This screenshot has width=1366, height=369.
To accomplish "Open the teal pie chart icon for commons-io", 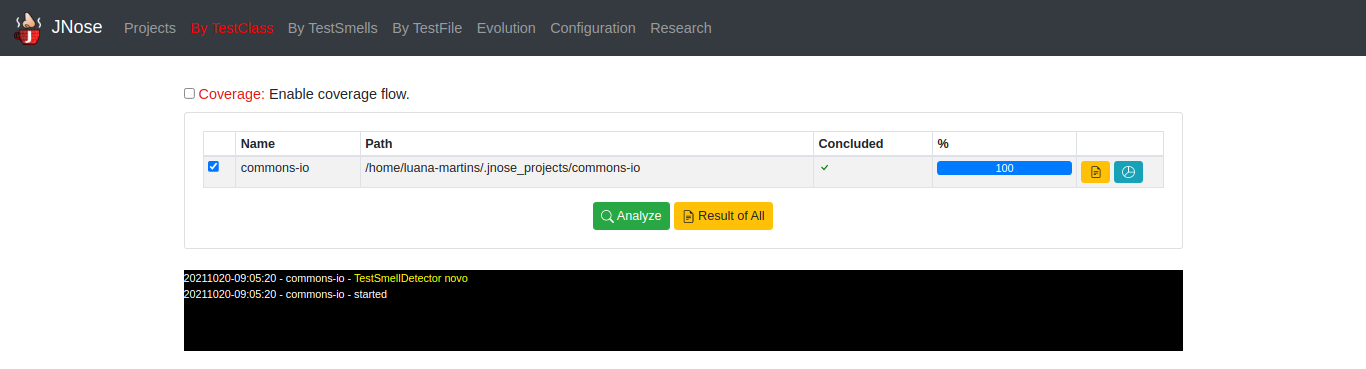I will [x=1128, y=172].
